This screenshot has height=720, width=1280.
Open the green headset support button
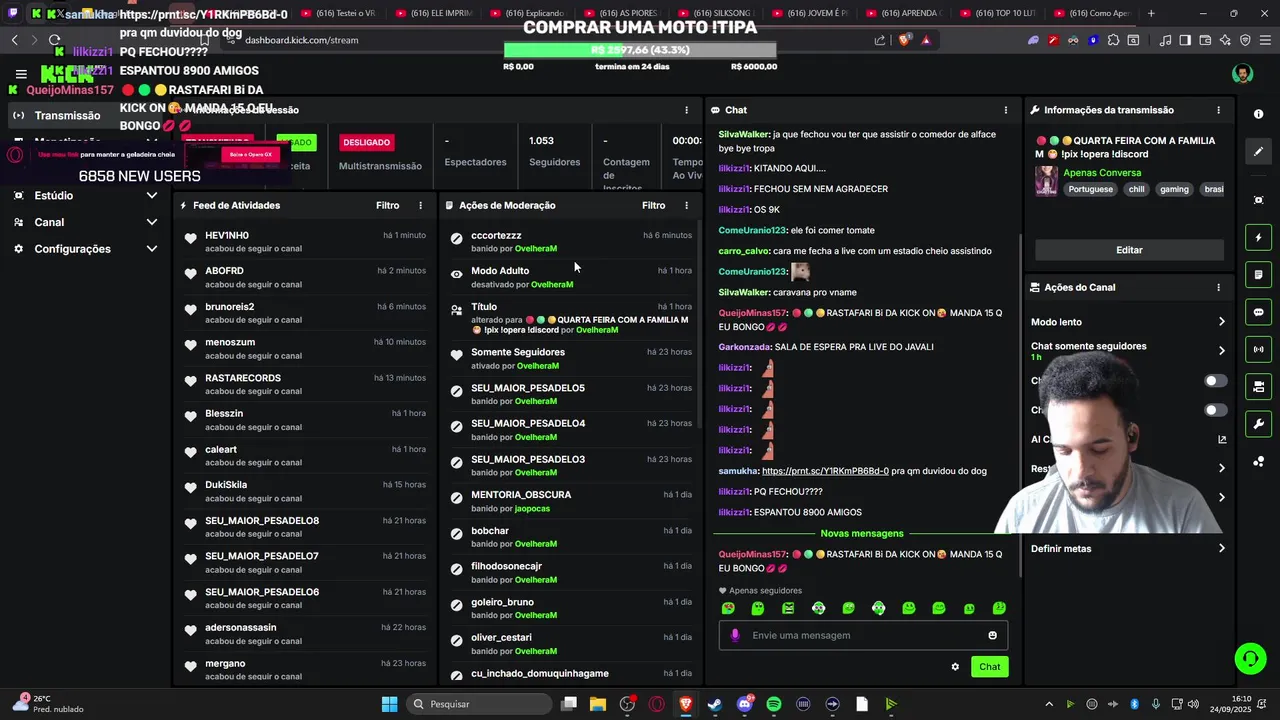[x=1250, y=658]
